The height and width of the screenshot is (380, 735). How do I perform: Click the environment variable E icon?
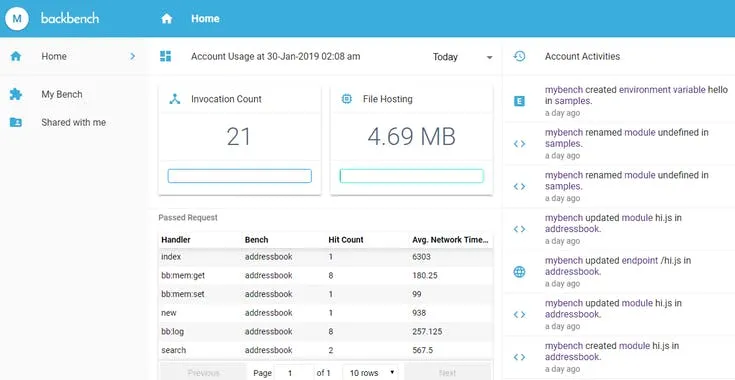[519, 101]
